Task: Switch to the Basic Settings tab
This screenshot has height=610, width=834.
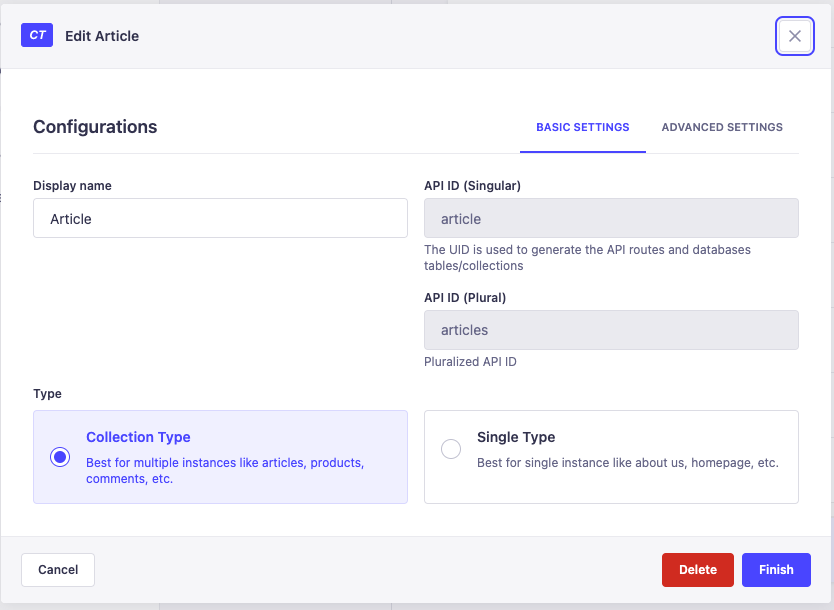Action: point(582,127)
